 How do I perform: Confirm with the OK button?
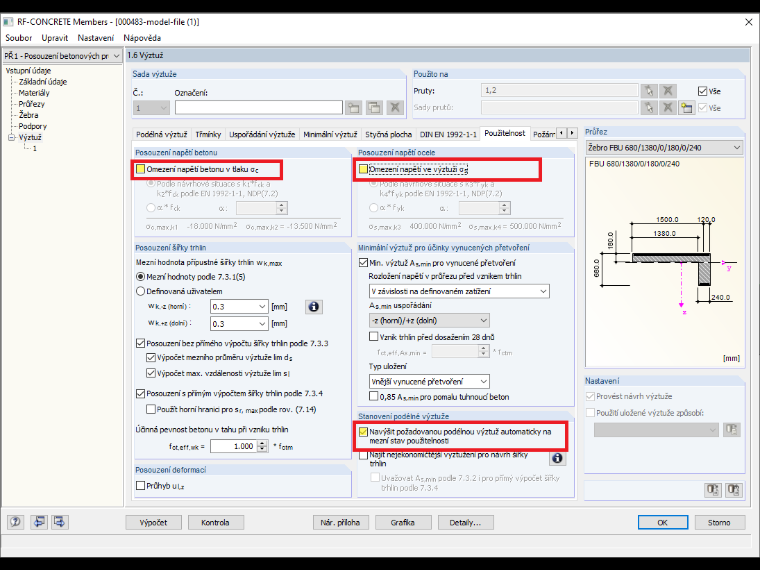tap(663, 522)
